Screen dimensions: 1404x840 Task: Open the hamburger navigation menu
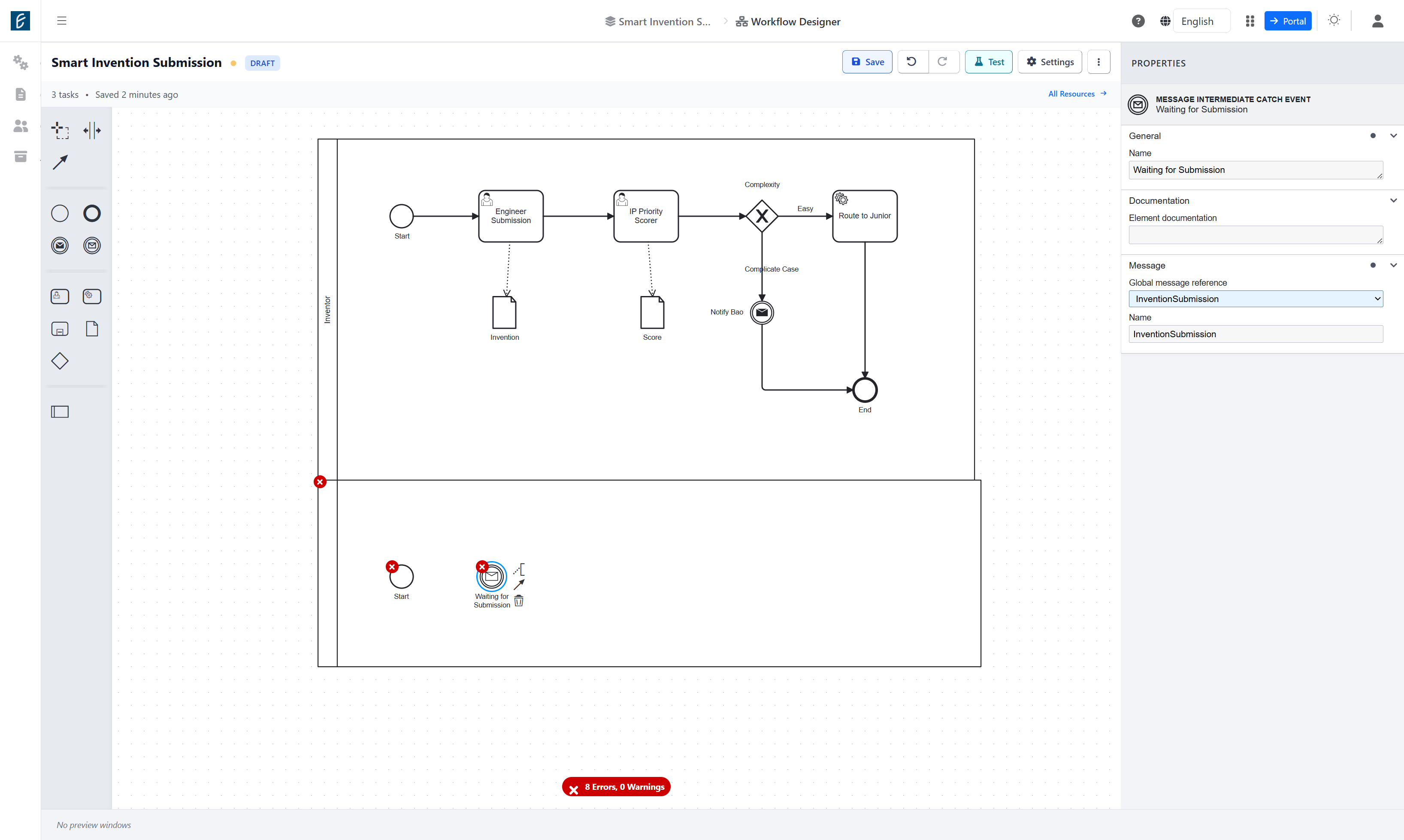(x=62, y=21)
